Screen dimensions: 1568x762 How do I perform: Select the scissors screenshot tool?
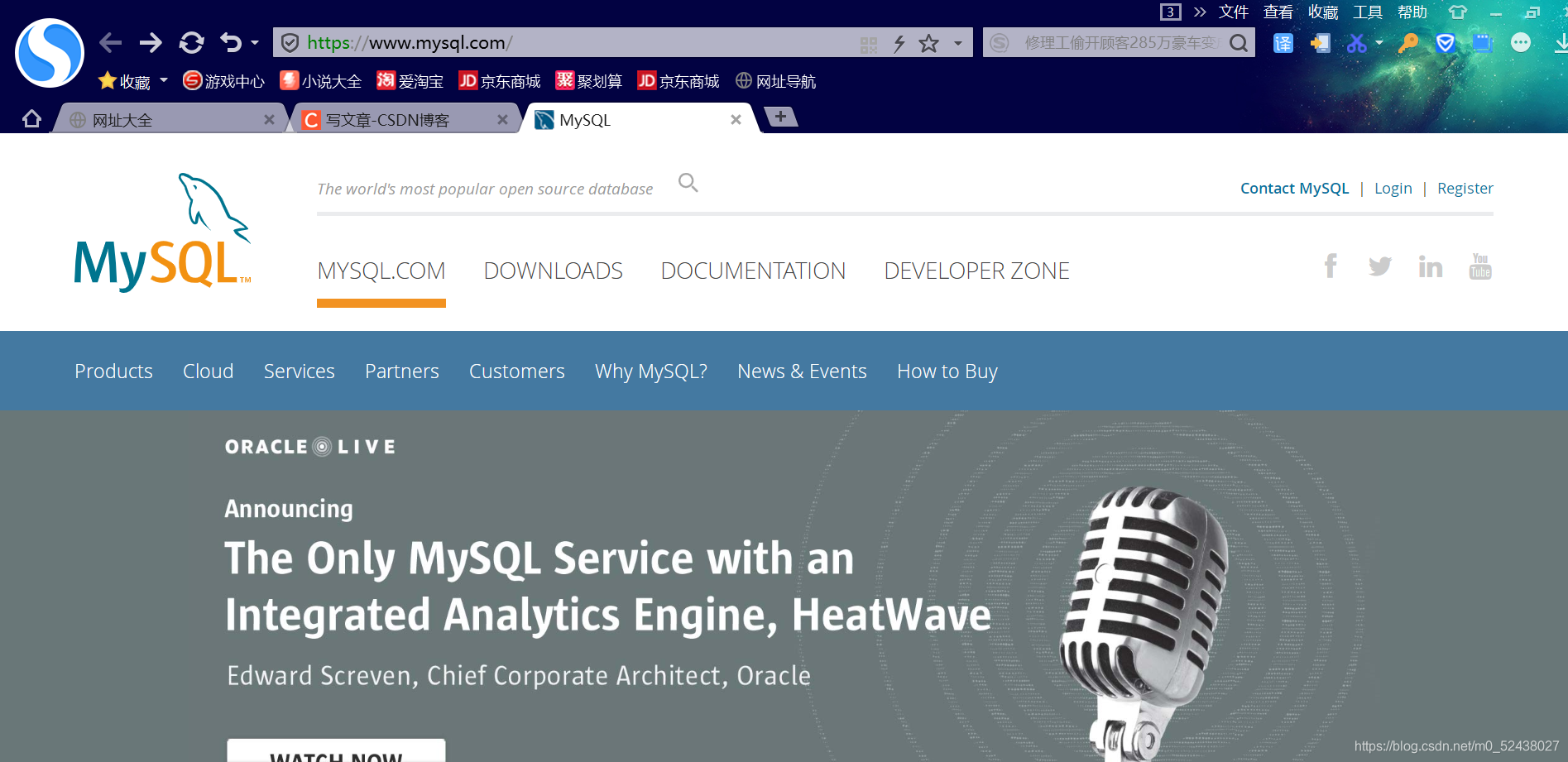tap(1356, 43)
